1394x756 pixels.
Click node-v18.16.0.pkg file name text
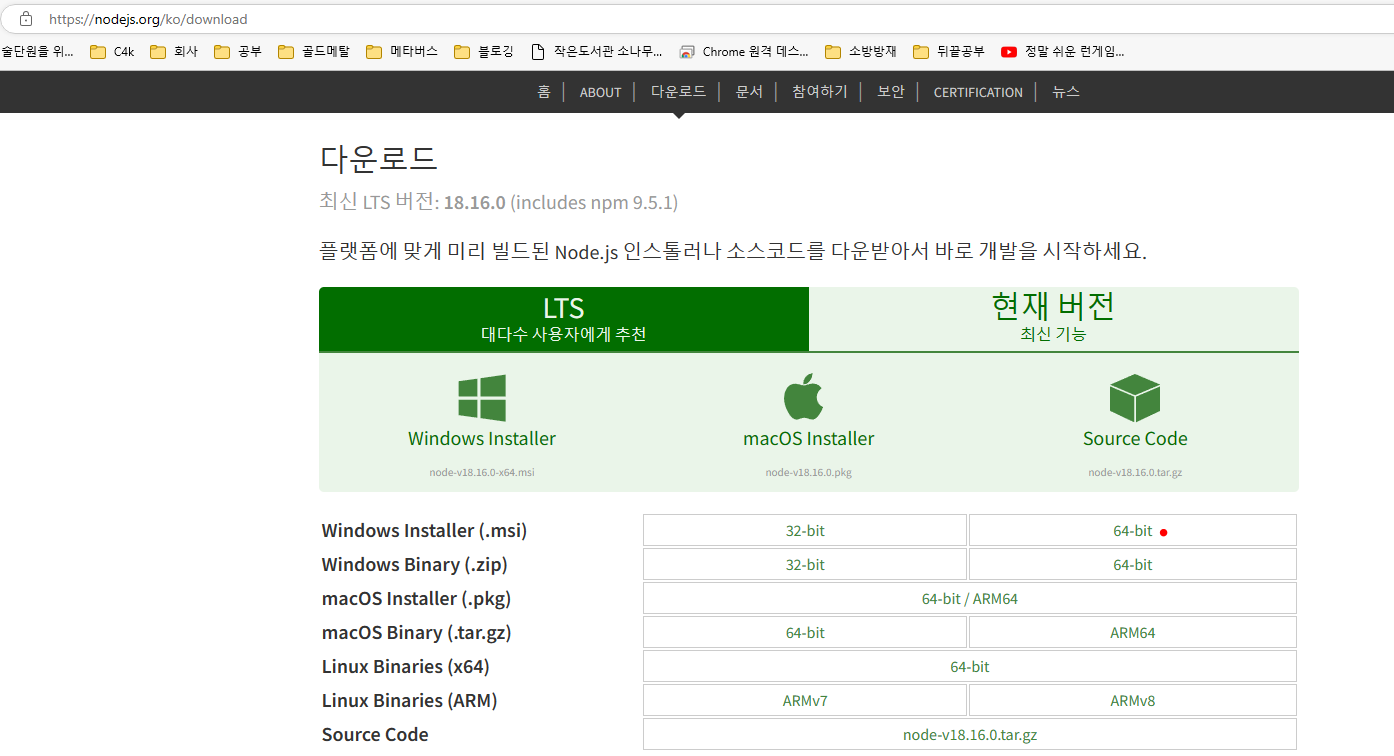coord(809,472)
